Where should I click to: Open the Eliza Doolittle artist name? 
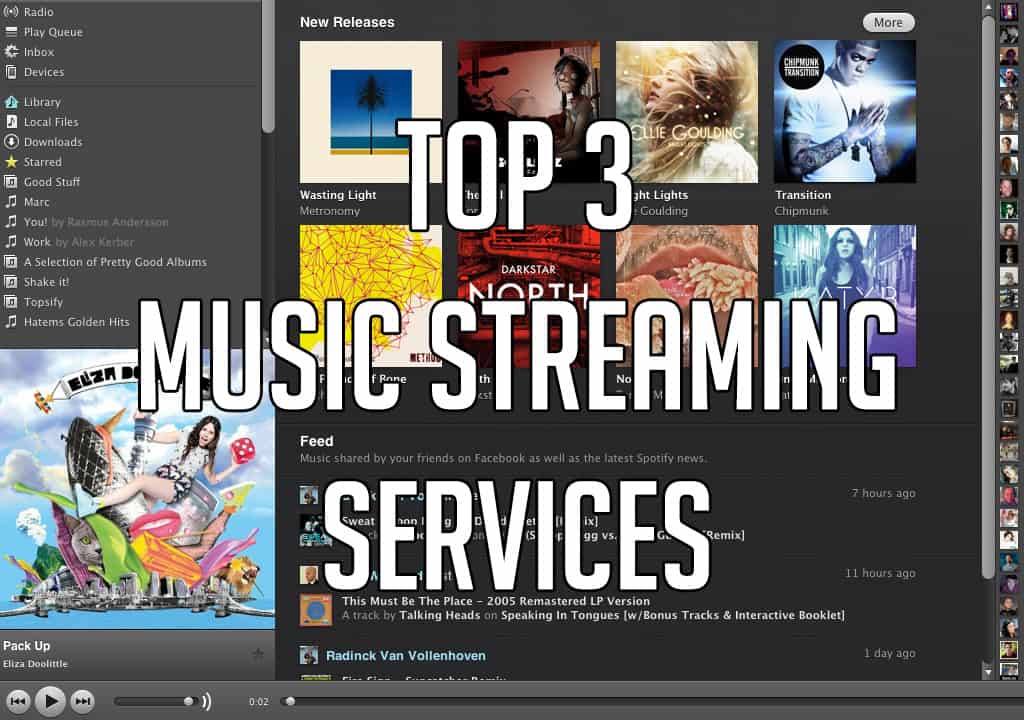tap(35, 664)
